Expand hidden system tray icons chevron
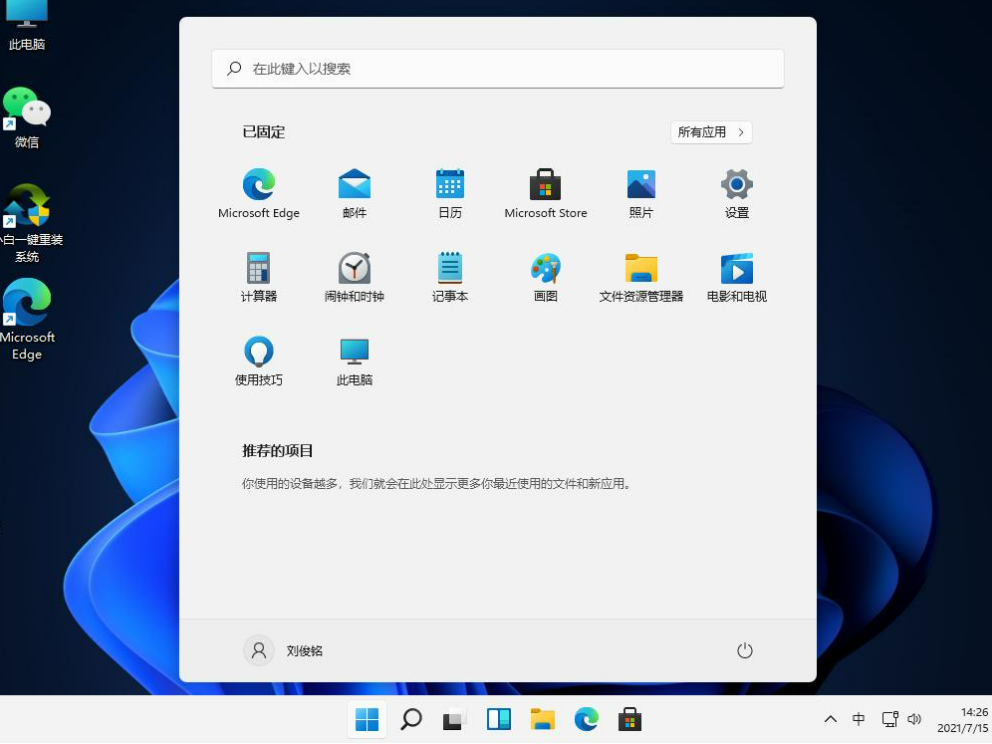The width and height of the screenshot is (992, 744). point(830,719)
